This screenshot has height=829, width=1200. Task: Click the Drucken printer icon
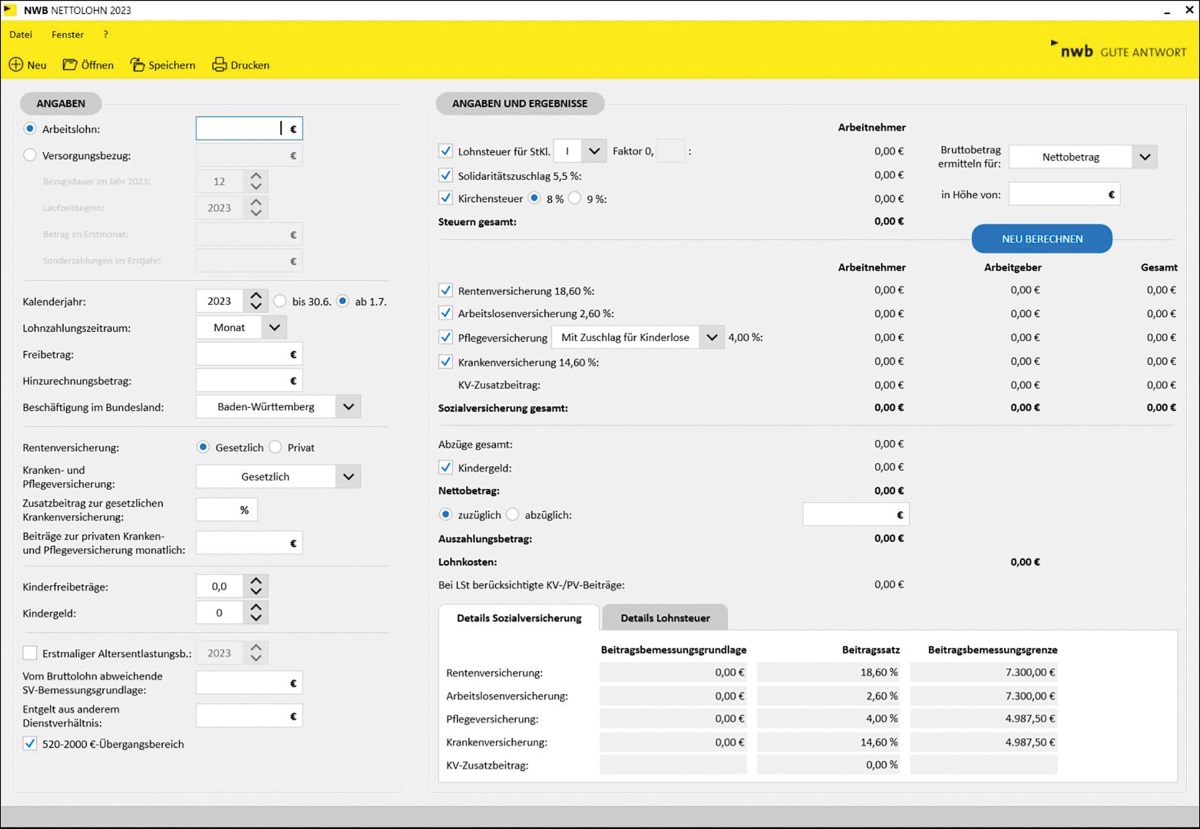[220, 65]
